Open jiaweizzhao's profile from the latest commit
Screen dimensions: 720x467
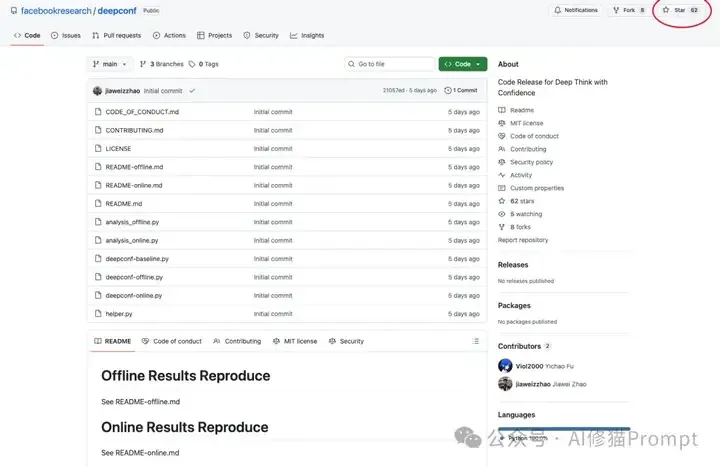(123, 91)
